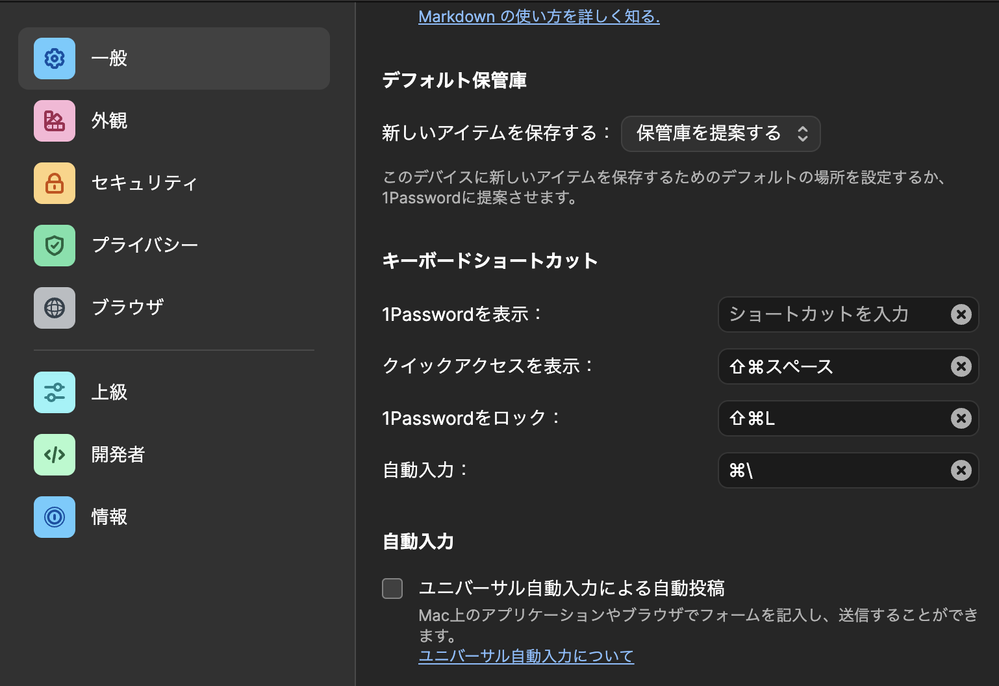Click the Security (セキュリティ) lock icon

54,183
